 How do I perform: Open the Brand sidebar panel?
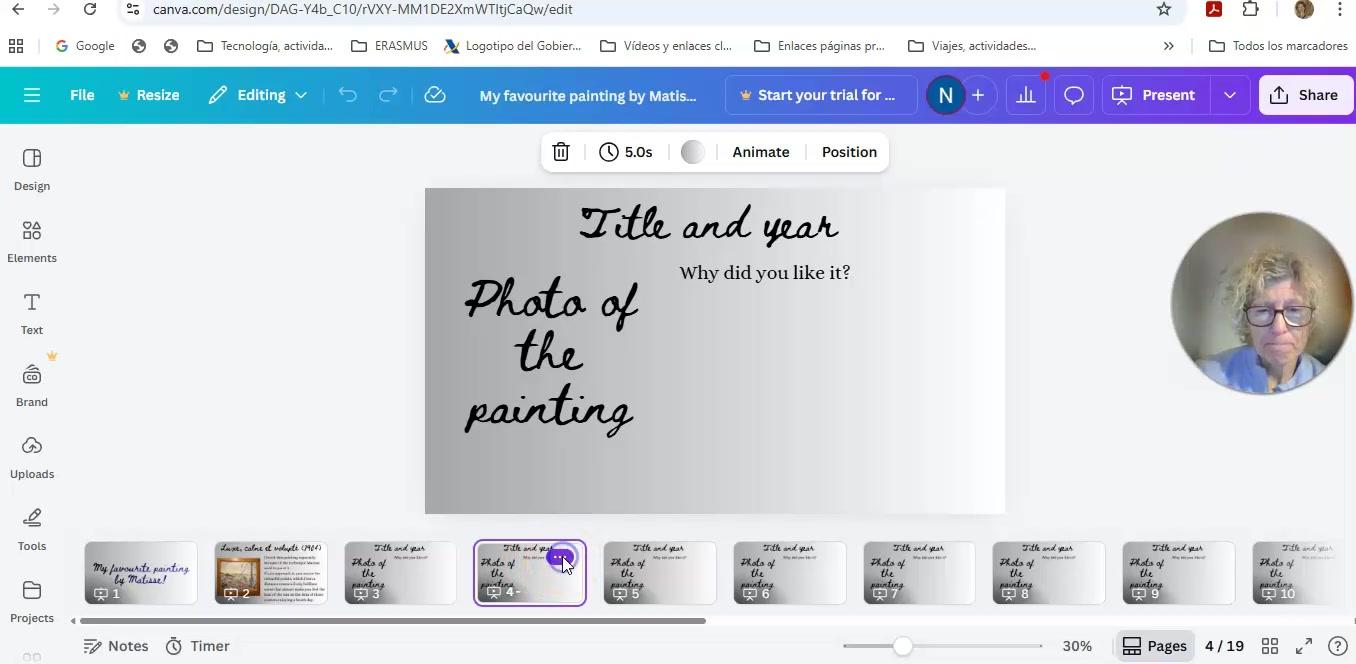(32, 386)
